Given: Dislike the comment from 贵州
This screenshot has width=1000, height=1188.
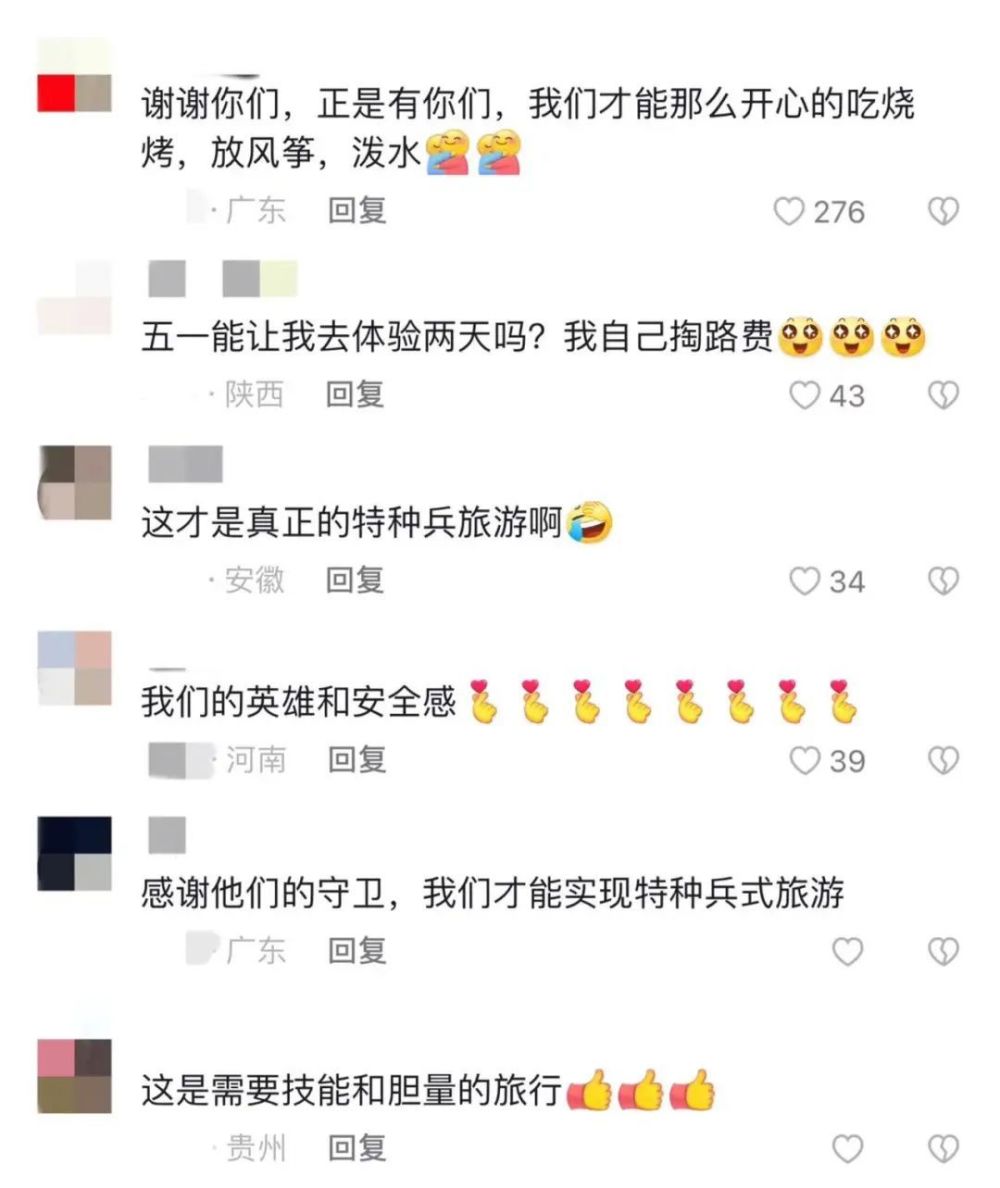Looking at the screenshot, I should pos(943,1149).
